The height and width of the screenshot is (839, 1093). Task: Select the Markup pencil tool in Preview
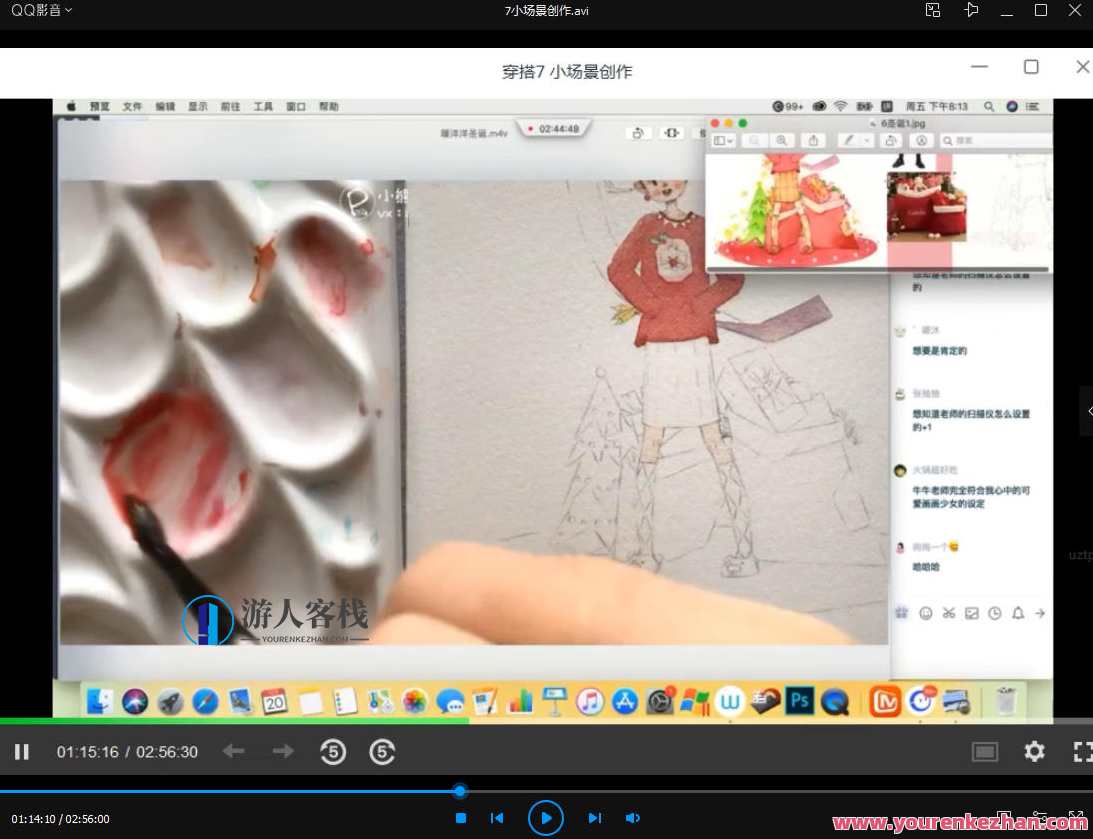tap(850, 140)
